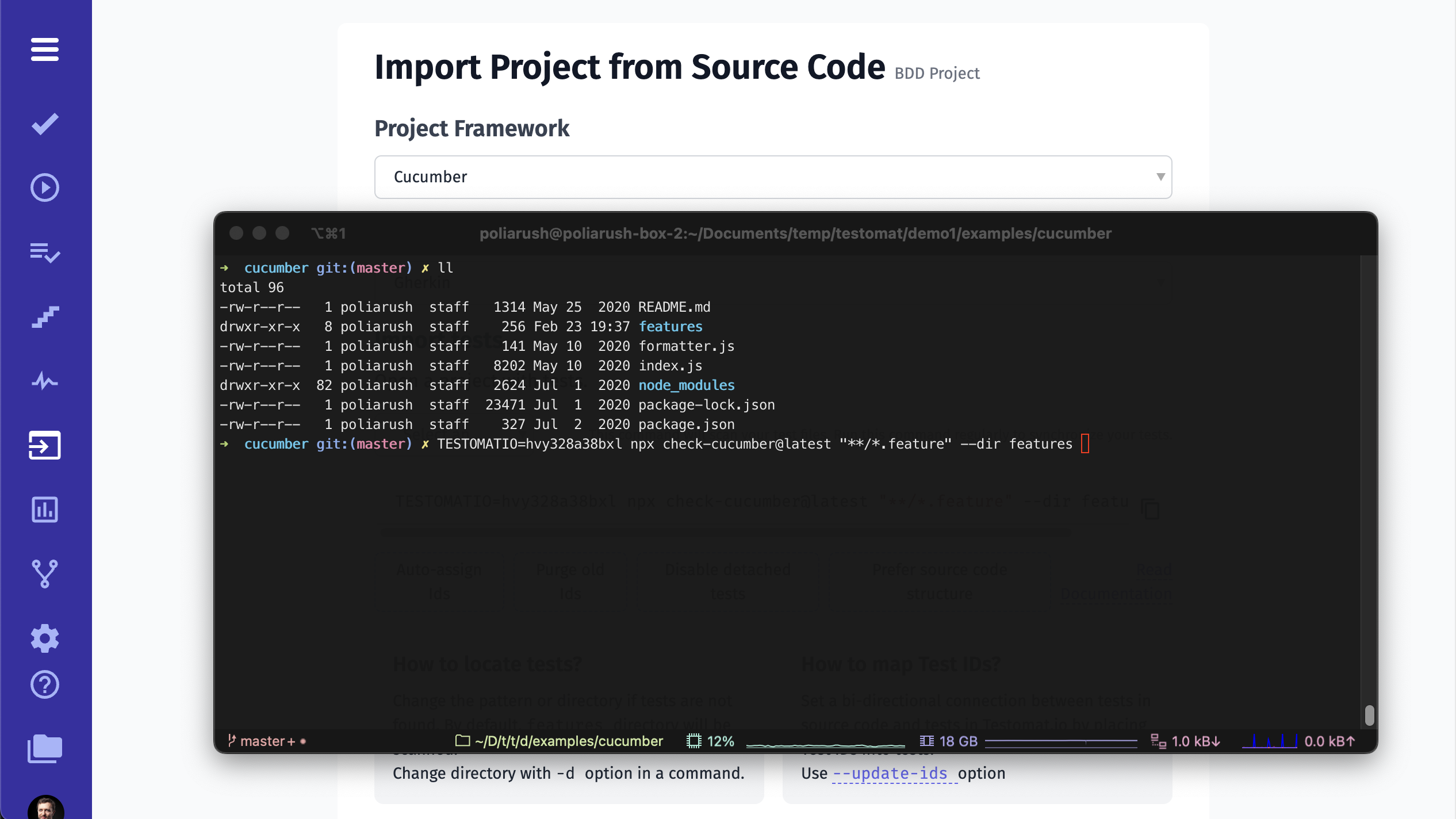The image size is (1456, 819).
Task: Click the 0.0 kB upload indicator
Action: (1329, 741)
